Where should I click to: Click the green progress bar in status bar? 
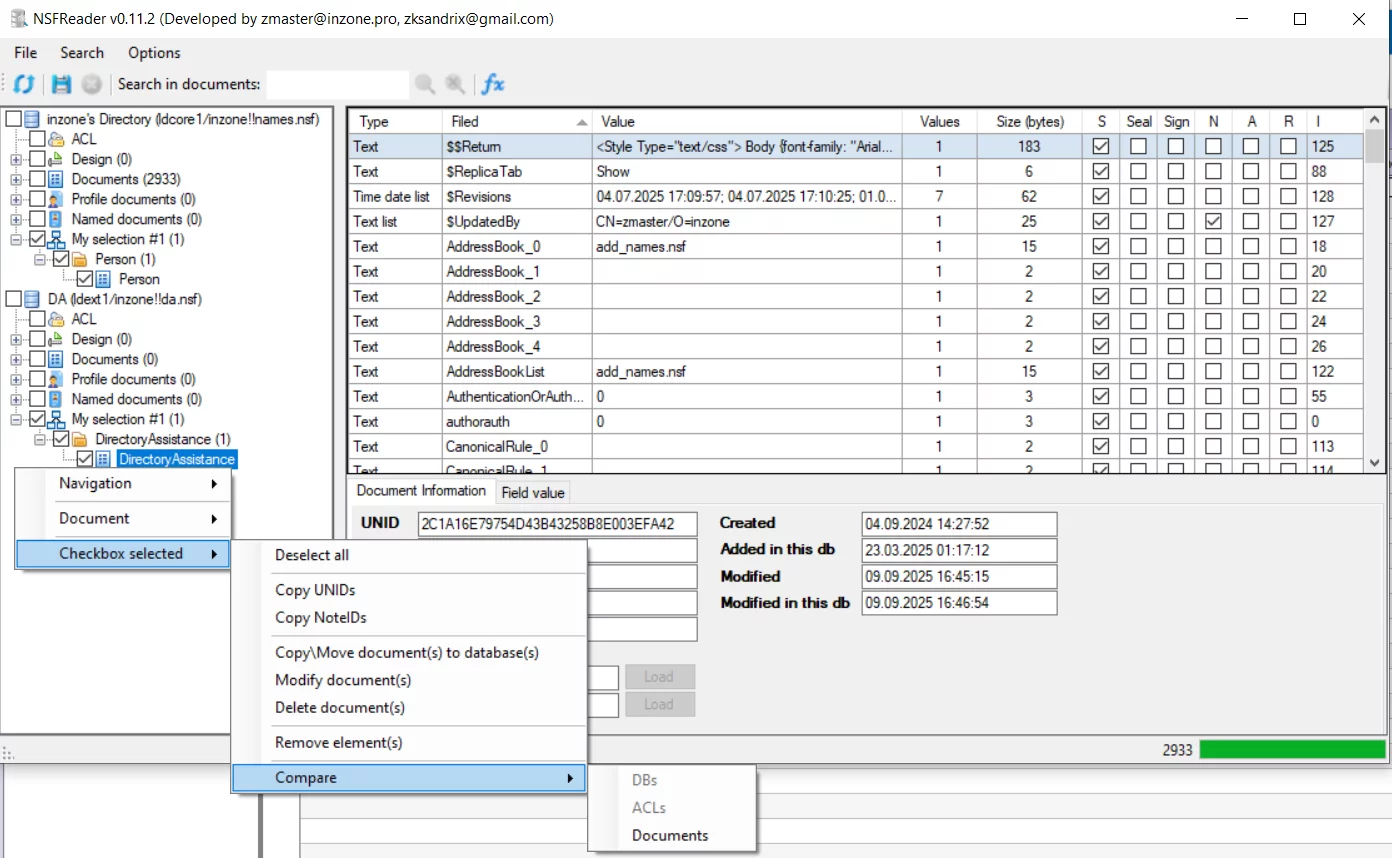[x=1292, y=749]
